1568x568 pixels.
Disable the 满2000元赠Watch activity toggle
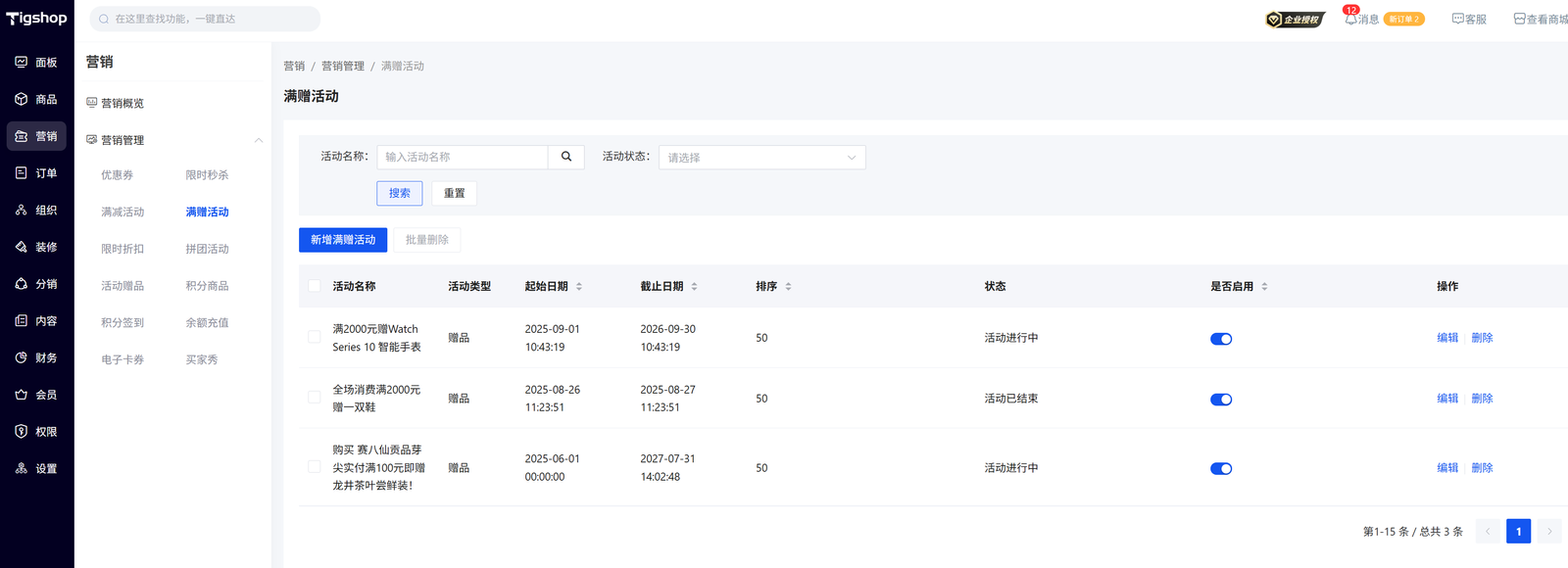[1220, 339]
